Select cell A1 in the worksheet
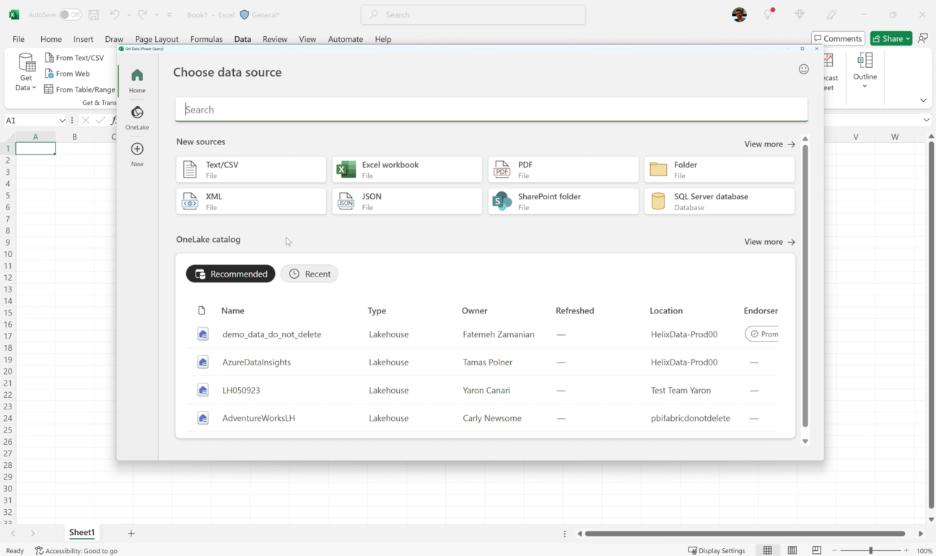The width and height of the screenshot is (936, 556). coord(35,148)
